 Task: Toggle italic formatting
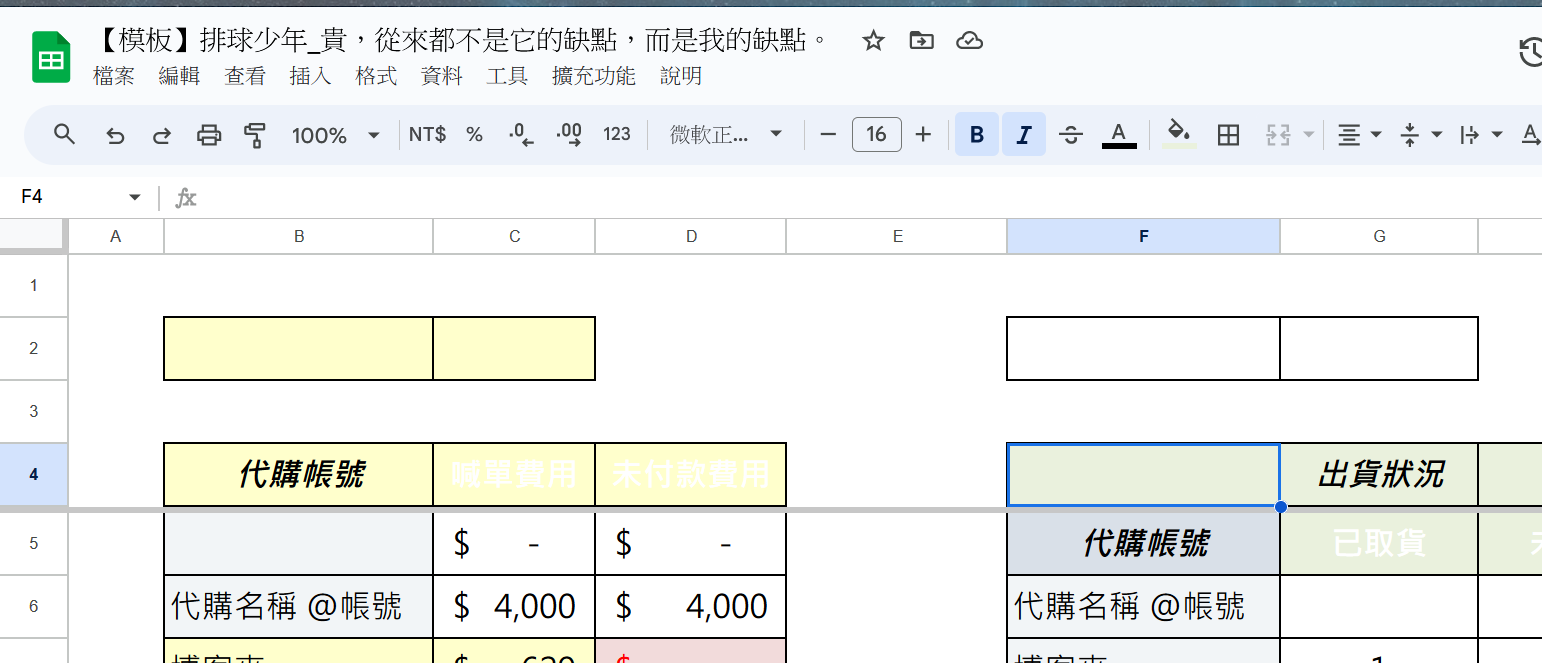[x=1024, y=135]
